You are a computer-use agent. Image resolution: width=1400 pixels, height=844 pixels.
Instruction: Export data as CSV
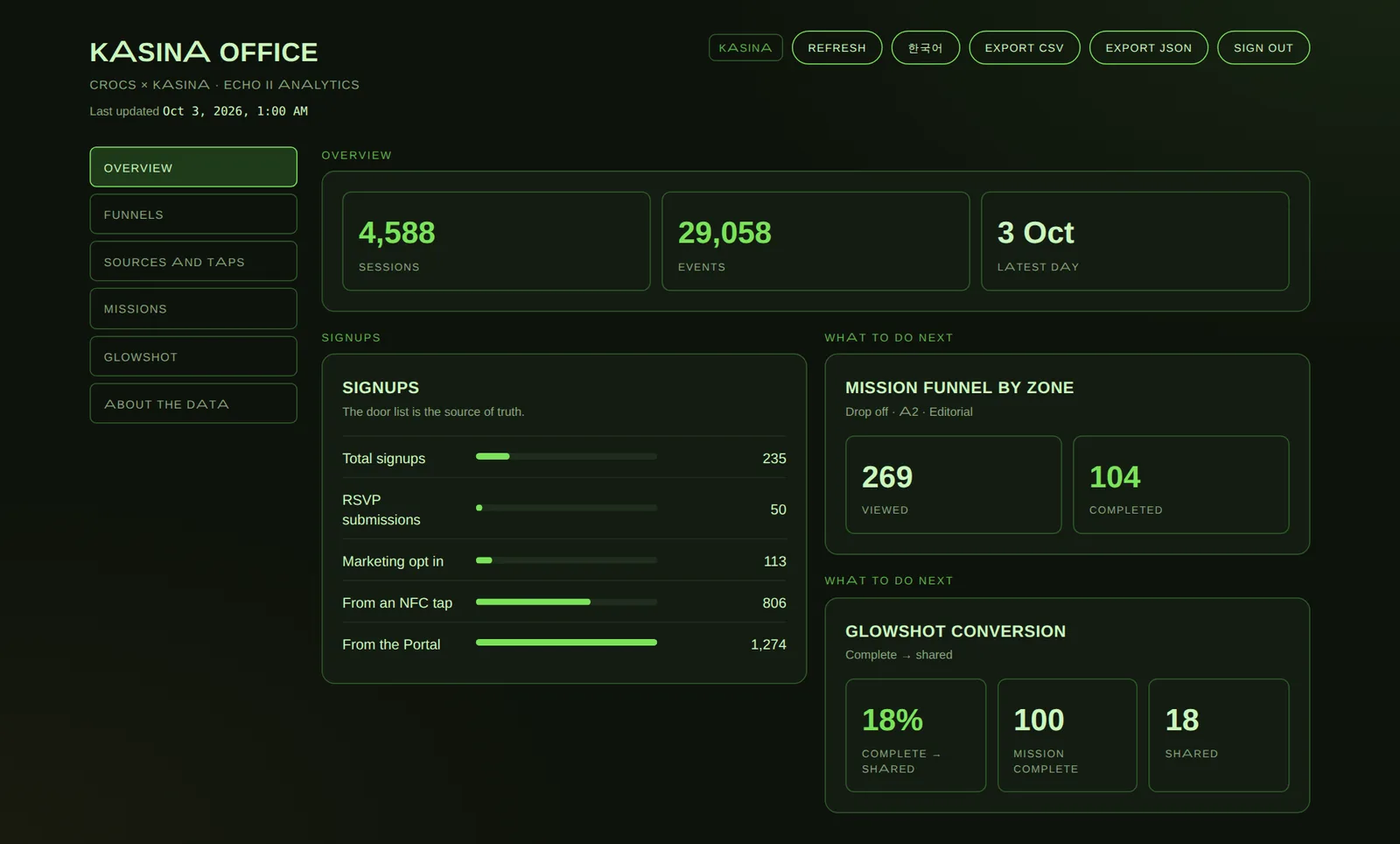tap(1025, 48)
